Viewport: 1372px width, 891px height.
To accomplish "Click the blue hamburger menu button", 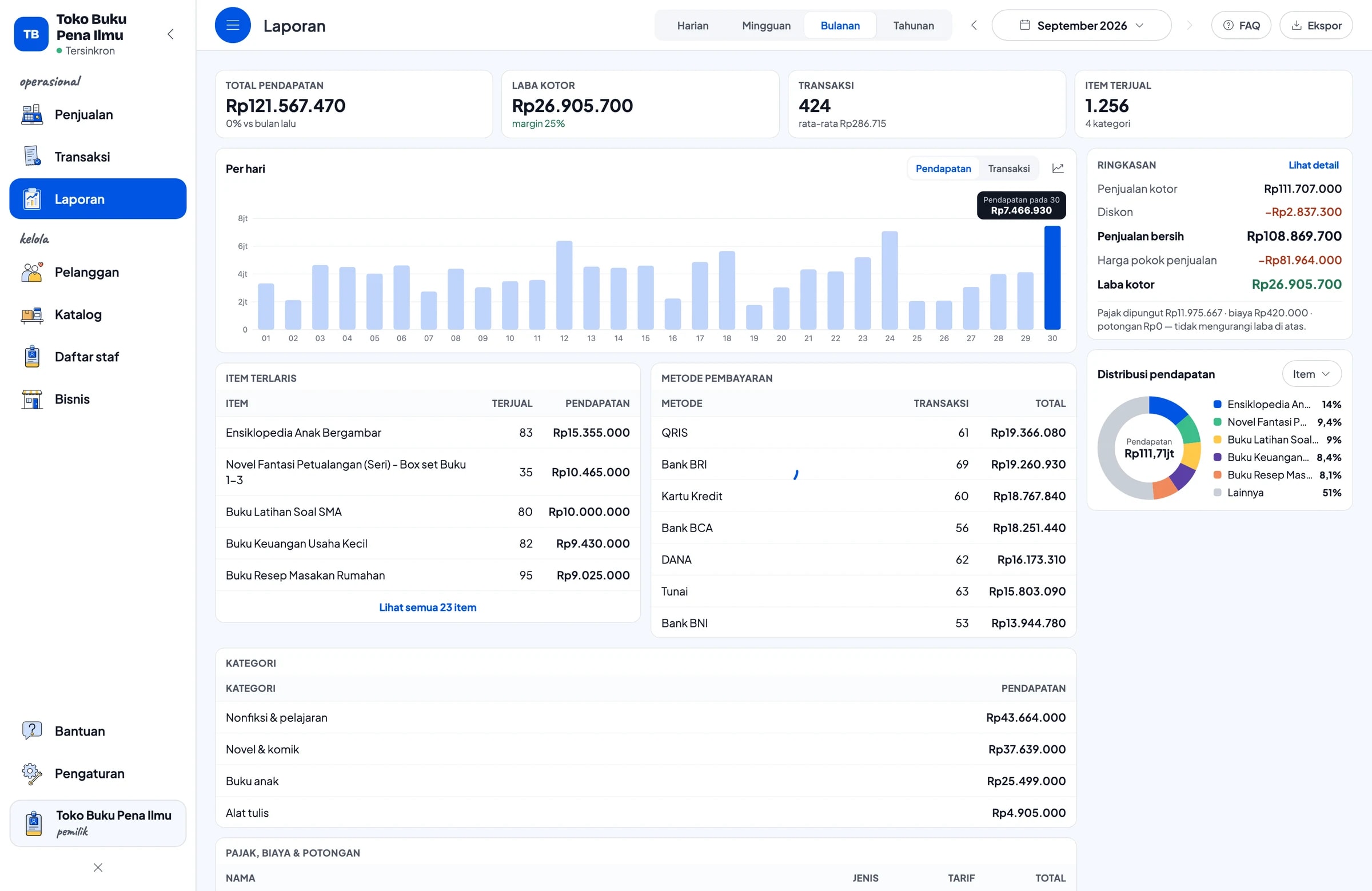I will tap(233, 25).
